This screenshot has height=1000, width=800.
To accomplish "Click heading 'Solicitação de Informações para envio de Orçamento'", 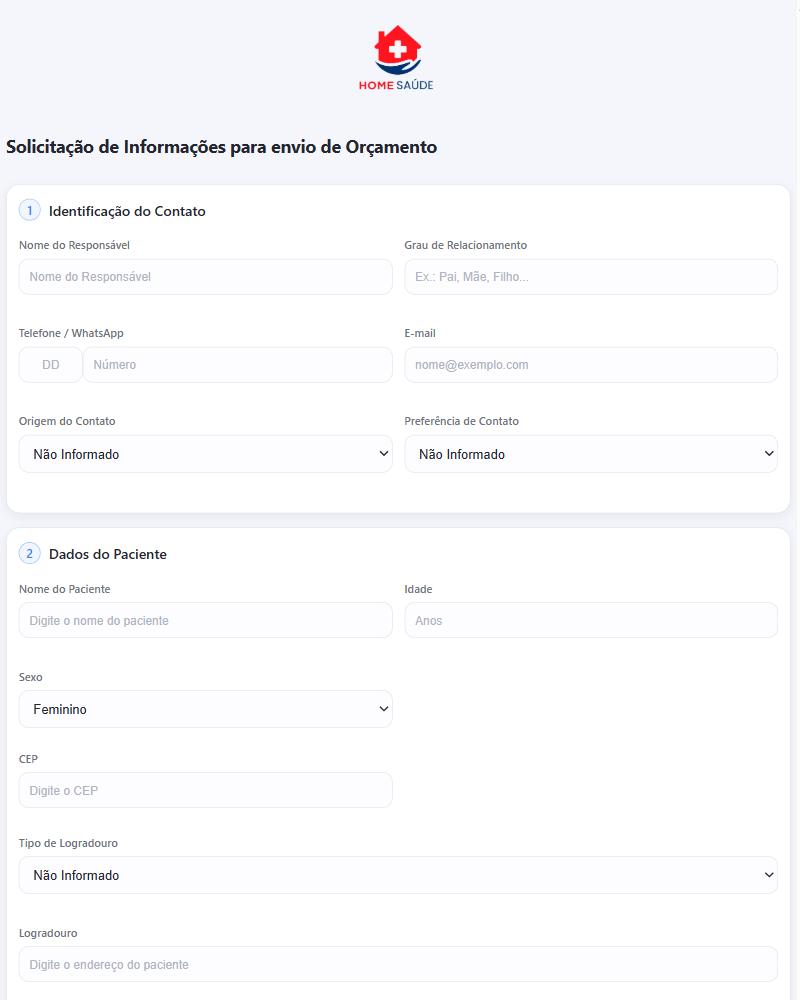I will (221, 147).
